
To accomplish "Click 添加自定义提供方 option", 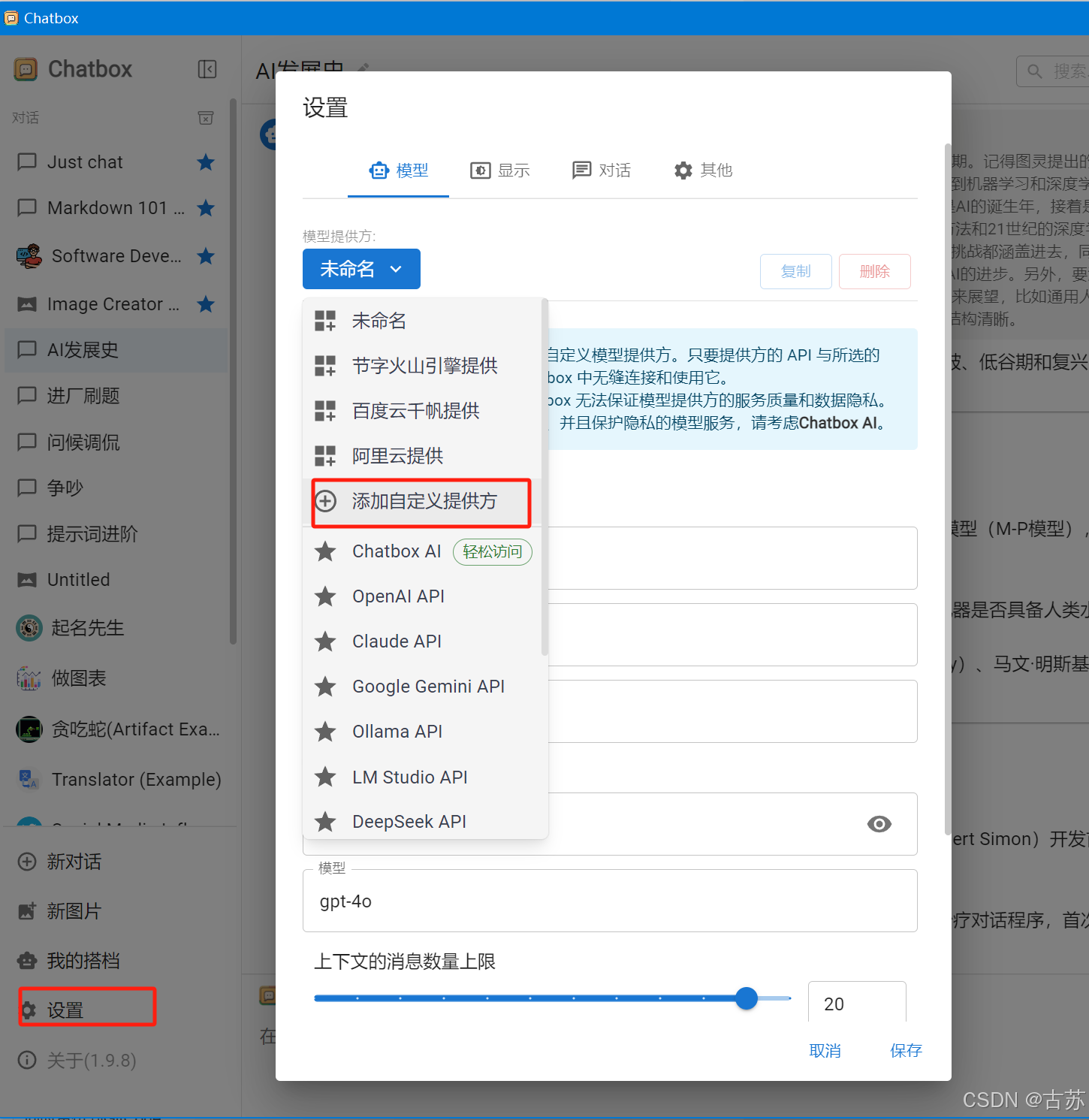I will click(422, 501).
